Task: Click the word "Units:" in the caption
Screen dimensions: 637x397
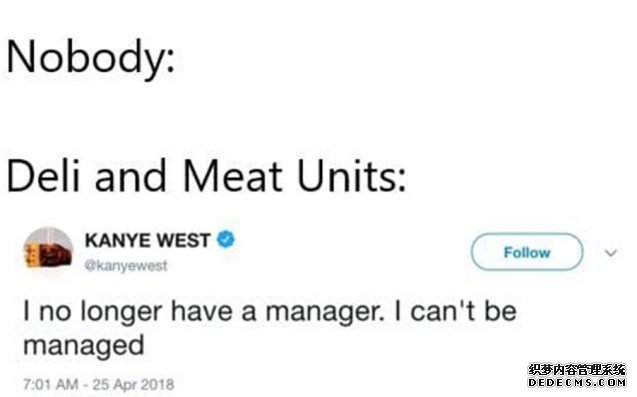Action: click(351, 175)
